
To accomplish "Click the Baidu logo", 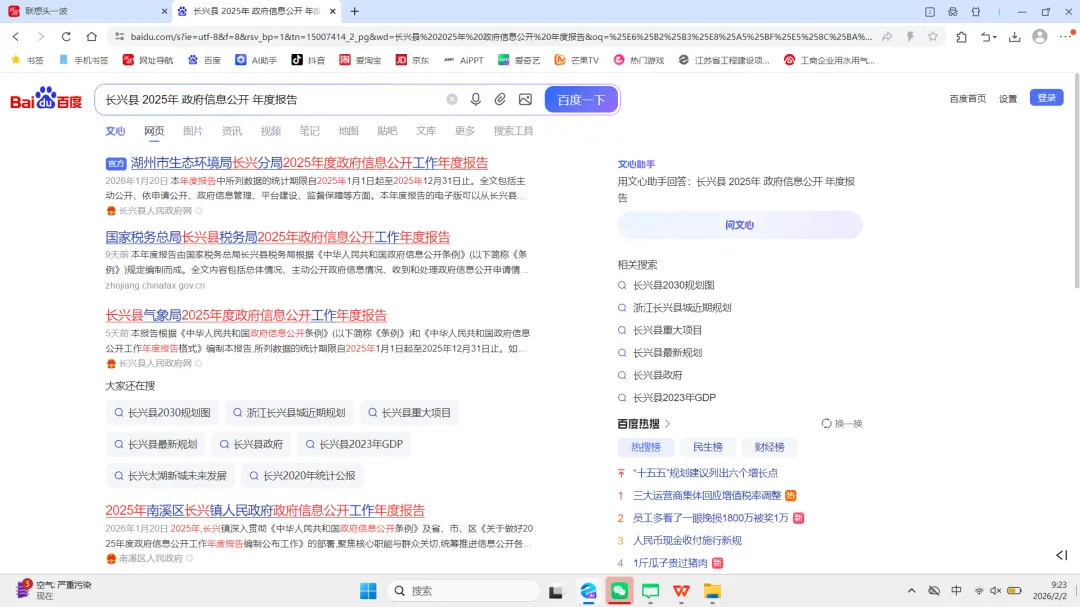I will coord(46,99).
